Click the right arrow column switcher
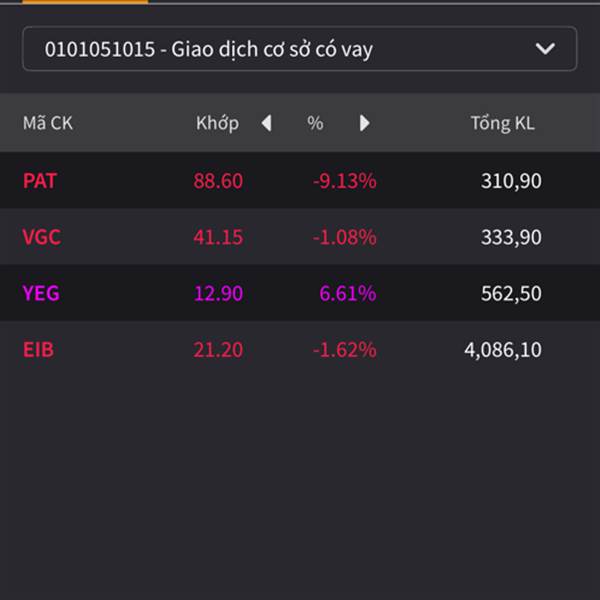This screenshot has height=600, width=600. (364, 124)
